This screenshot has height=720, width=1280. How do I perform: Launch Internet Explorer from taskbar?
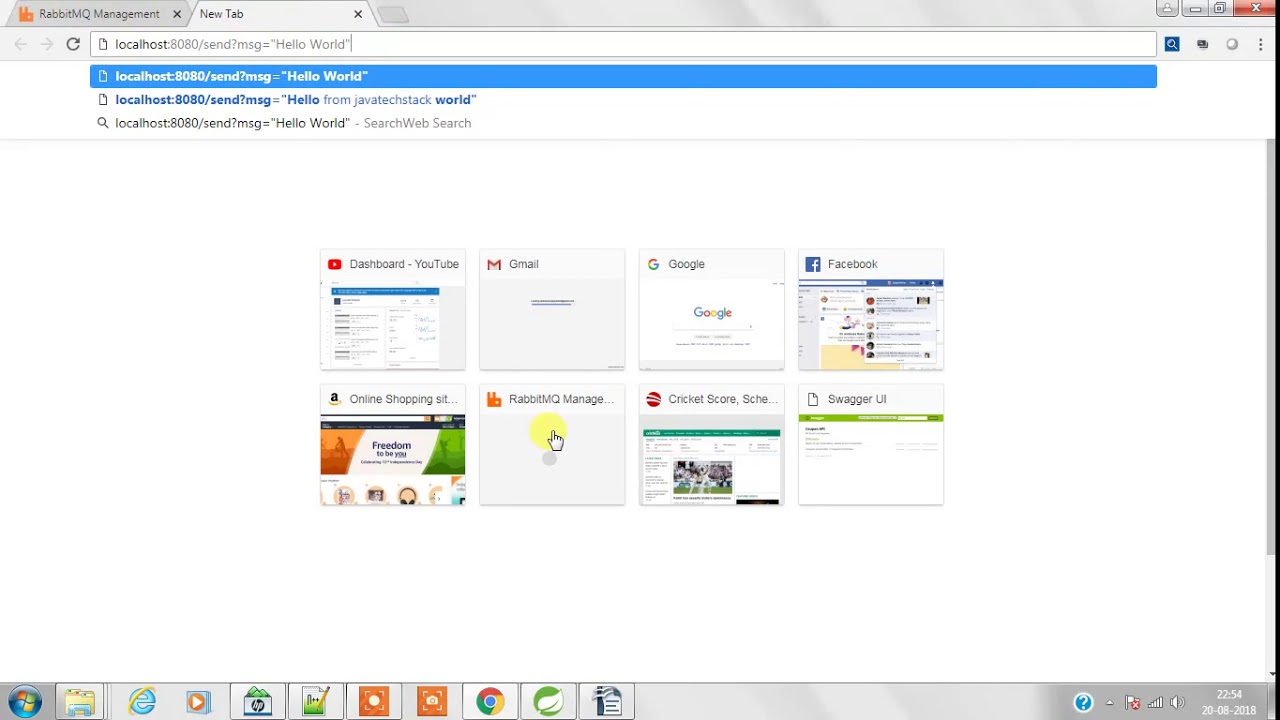(x=142, y=702)
